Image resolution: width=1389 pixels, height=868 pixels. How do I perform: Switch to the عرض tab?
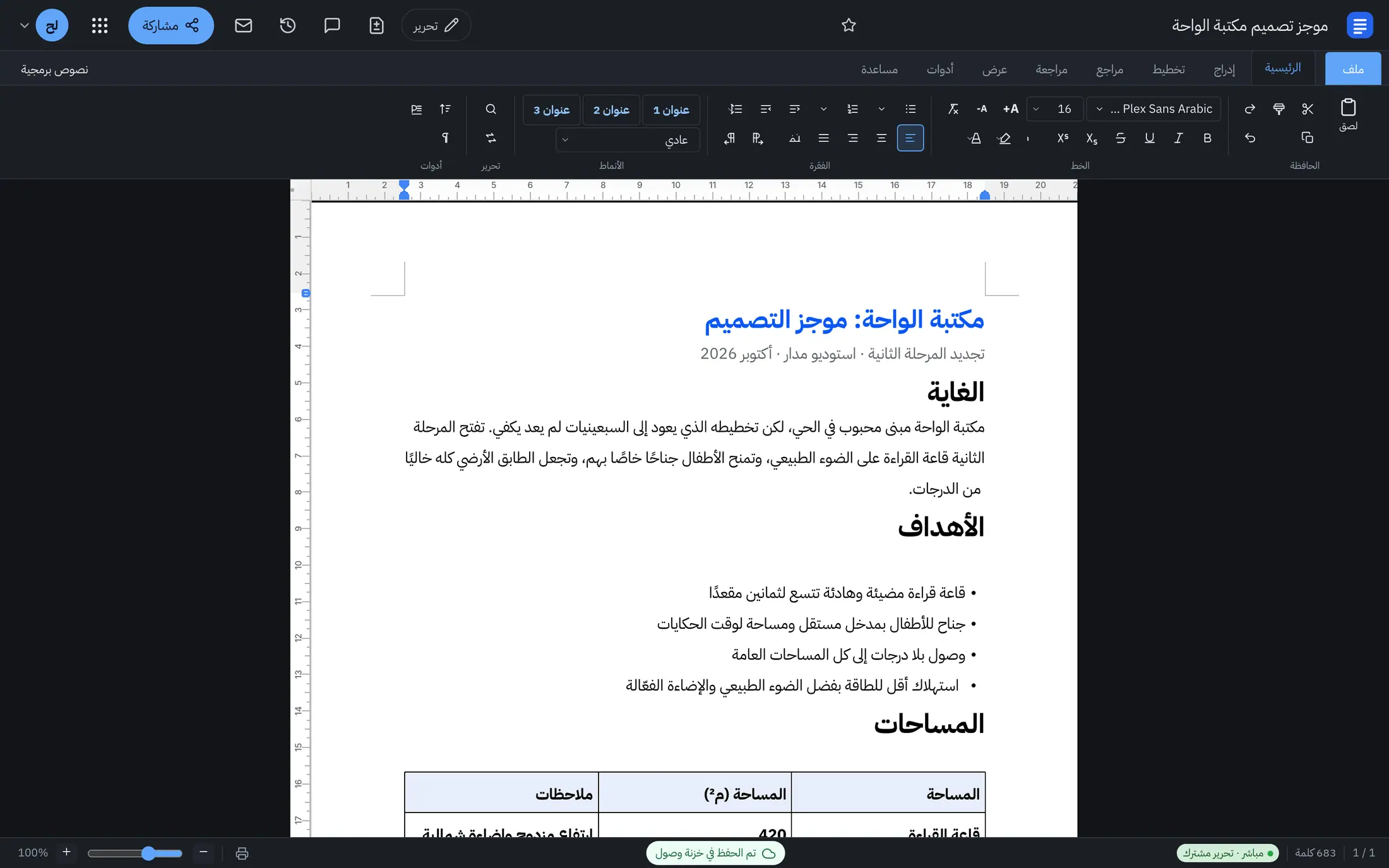tap(994, 69)
